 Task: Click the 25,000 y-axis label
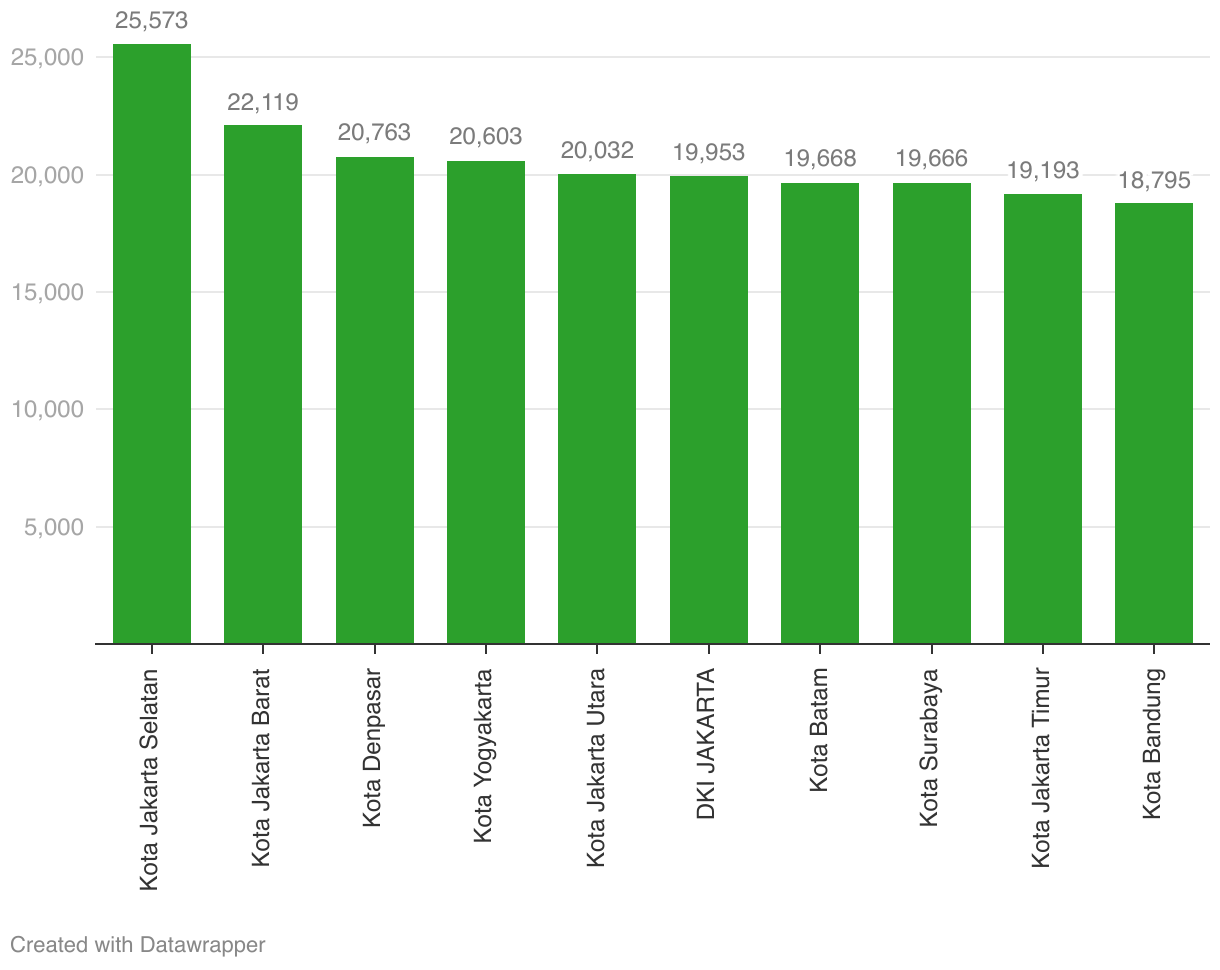(x=46, y=57)
